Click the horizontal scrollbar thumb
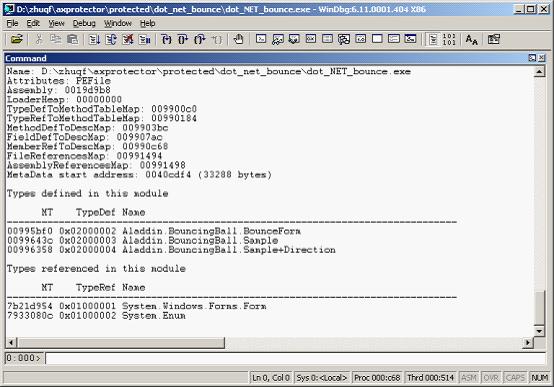The width and height of the screenshot is (554, 387). (x=121, y=342)
